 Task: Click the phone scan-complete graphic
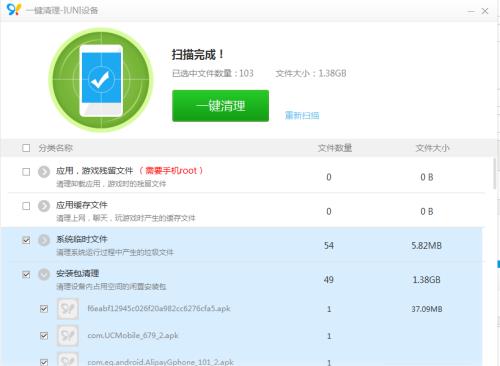(x=101, y=80)
